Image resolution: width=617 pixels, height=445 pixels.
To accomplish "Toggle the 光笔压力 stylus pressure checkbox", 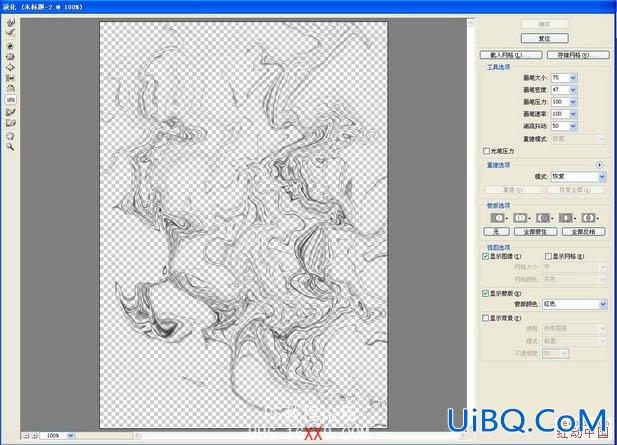I will coord(486,151).
